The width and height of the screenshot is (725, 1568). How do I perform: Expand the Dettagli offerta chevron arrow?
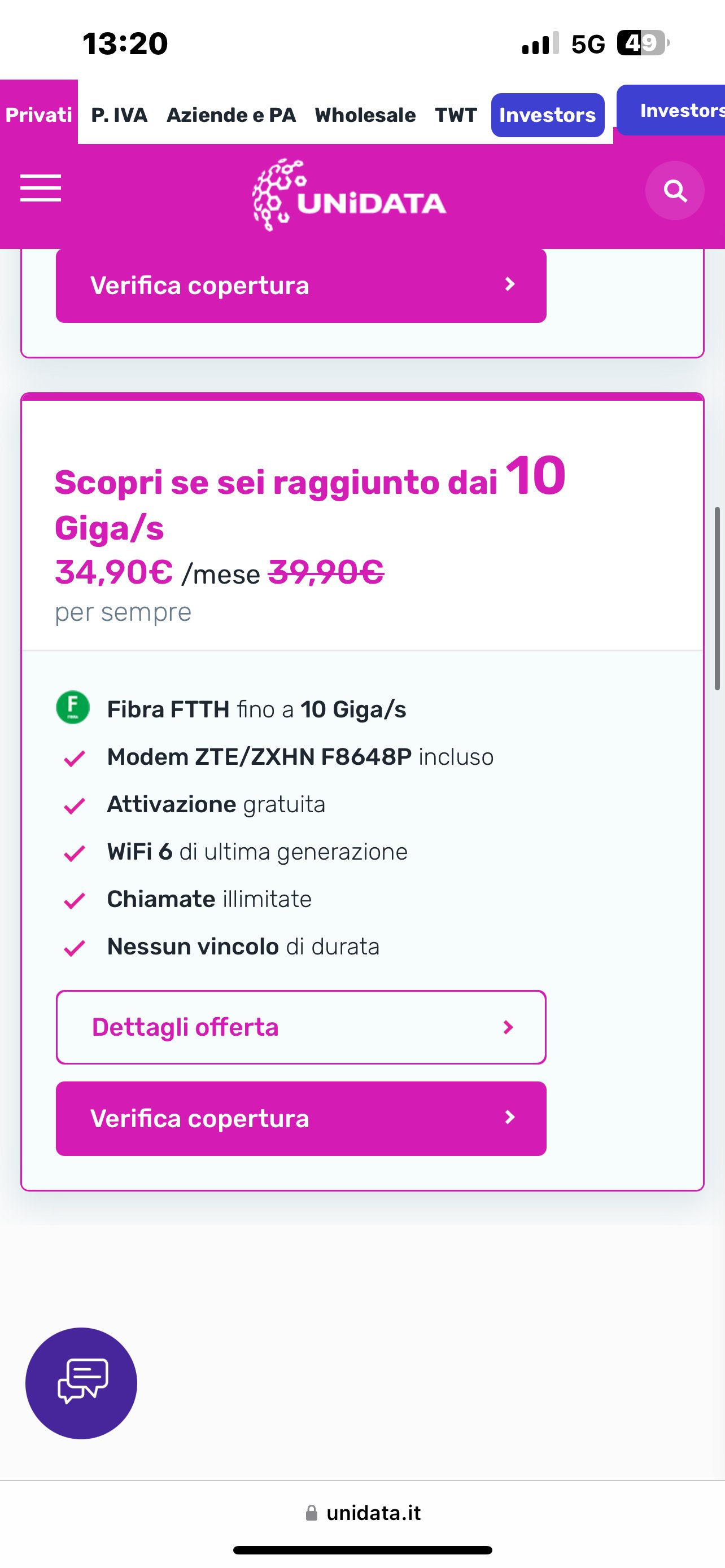(508, 1027)
